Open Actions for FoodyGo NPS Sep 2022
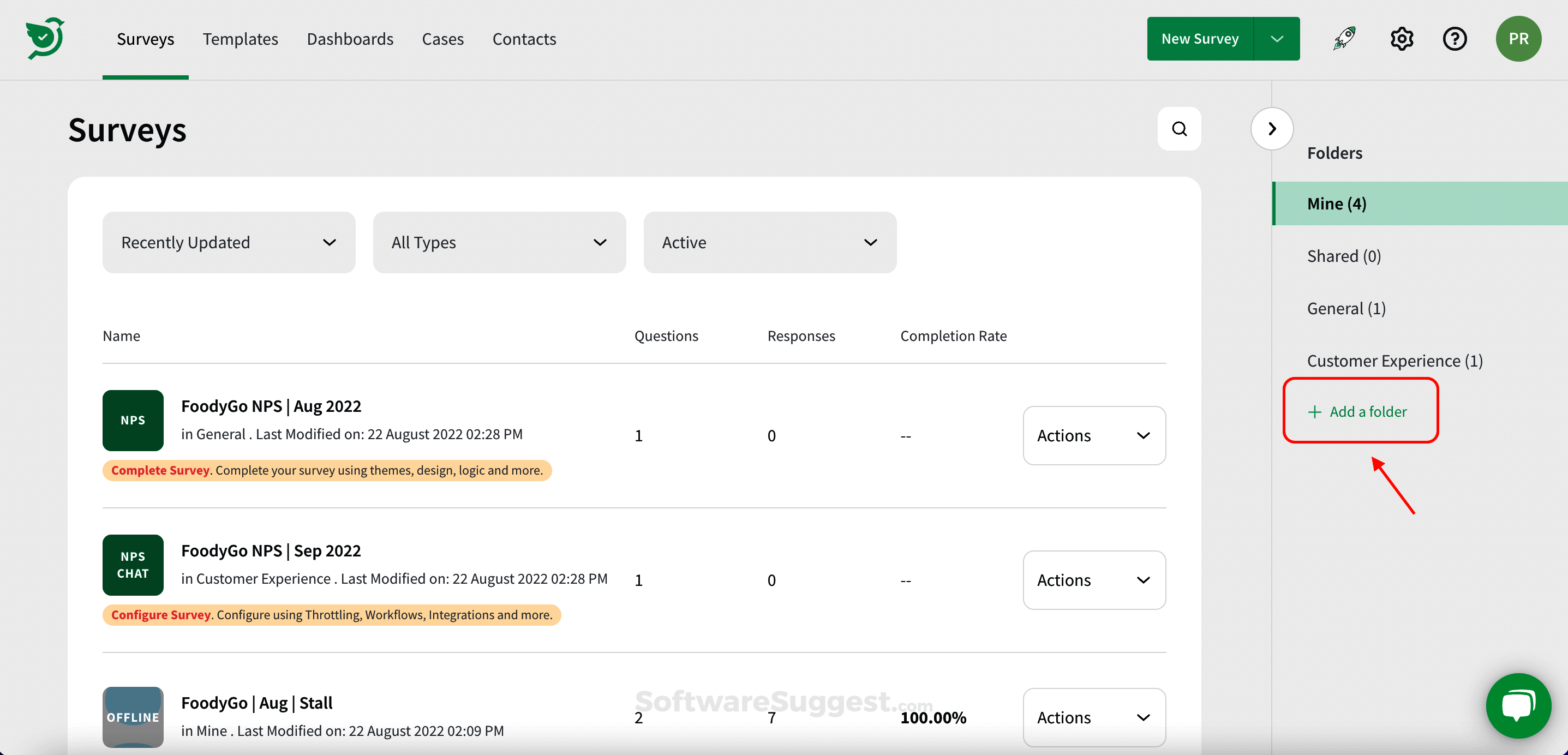1568x755 pixels. click(1094, 580)
